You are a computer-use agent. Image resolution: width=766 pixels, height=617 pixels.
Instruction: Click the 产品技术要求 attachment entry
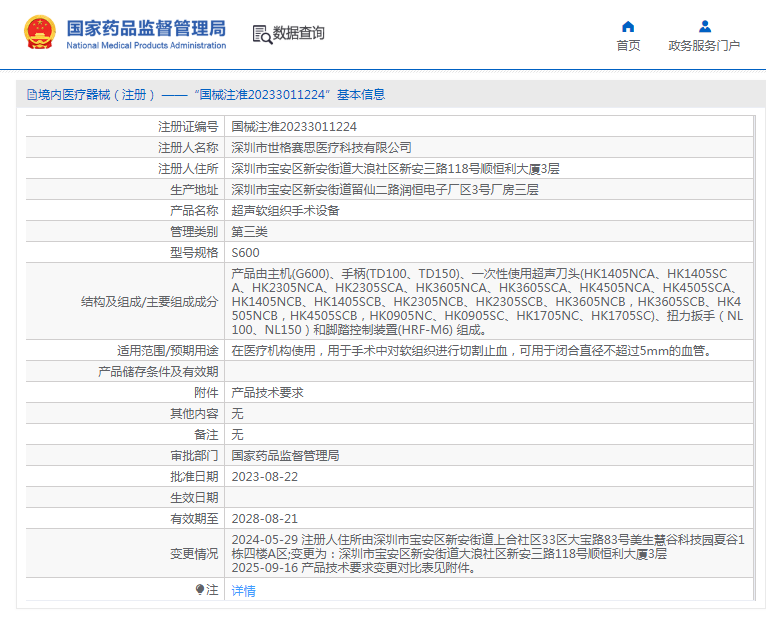268,393
